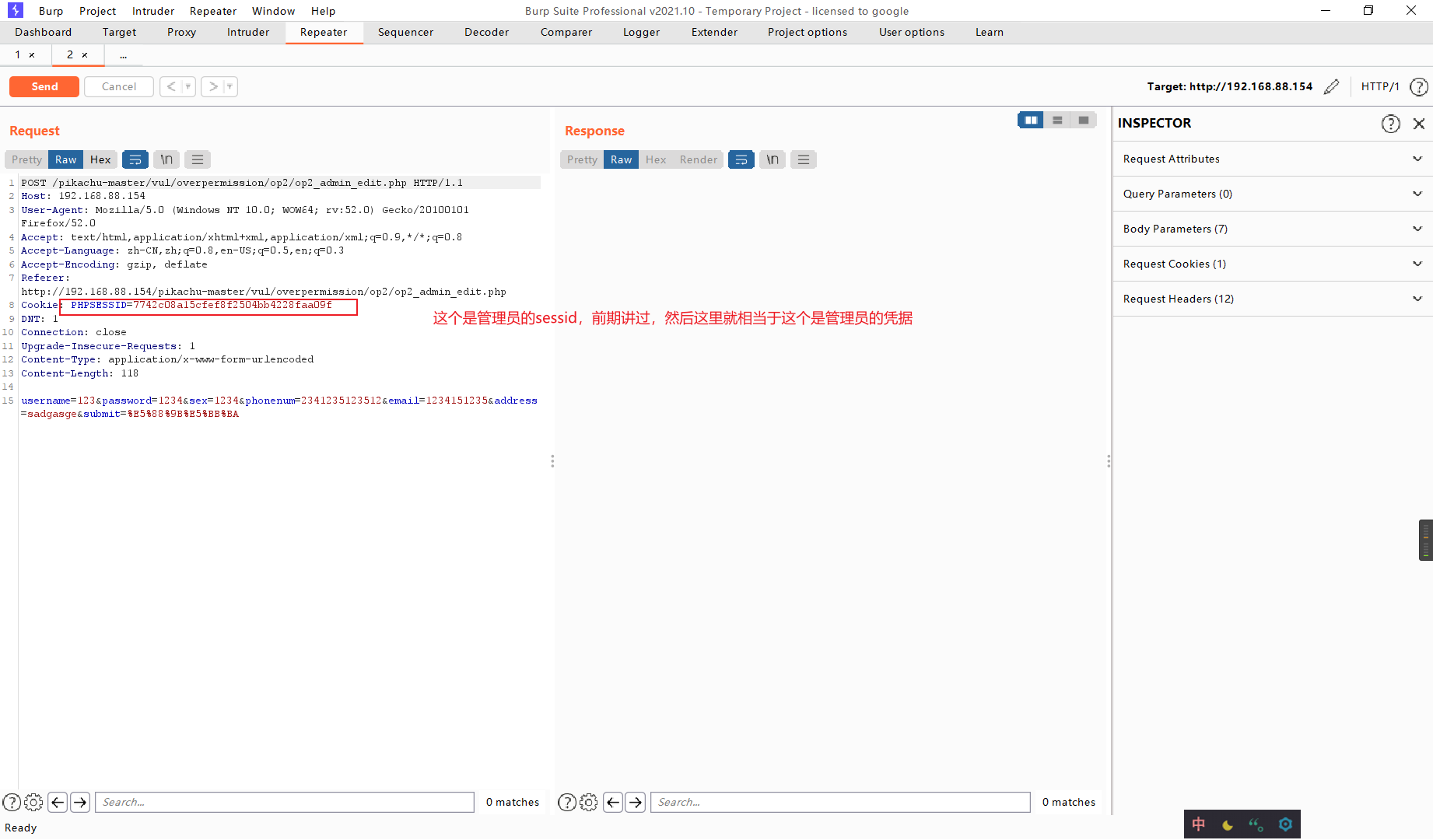Image resolution: width=1433 pixels, height=840 pixels.
Task: Select side-by-side split layout
Action: 1031,120
